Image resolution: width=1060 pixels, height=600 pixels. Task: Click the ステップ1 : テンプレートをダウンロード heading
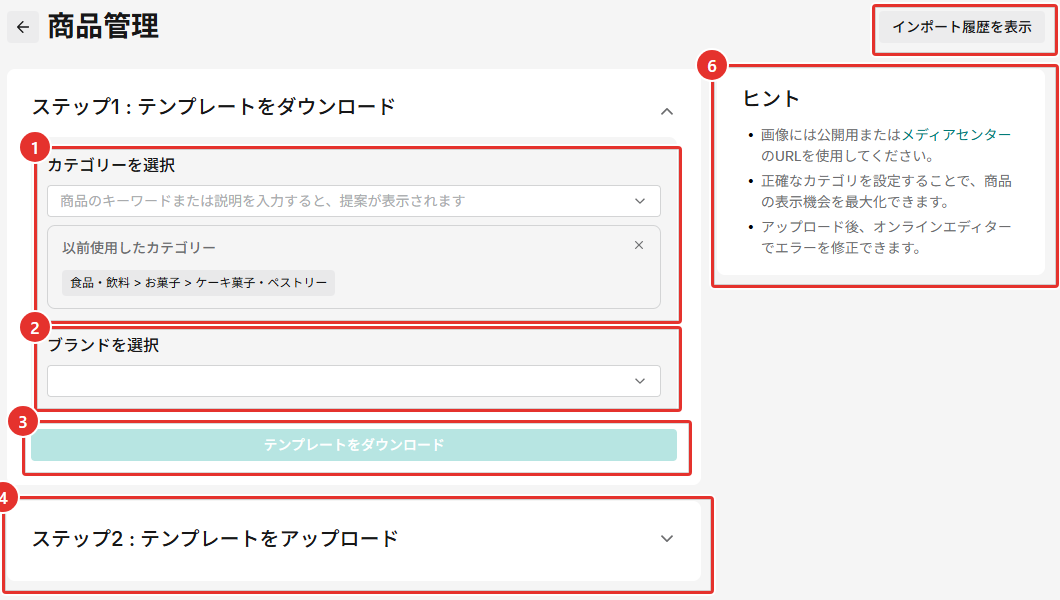click(214, 107)
